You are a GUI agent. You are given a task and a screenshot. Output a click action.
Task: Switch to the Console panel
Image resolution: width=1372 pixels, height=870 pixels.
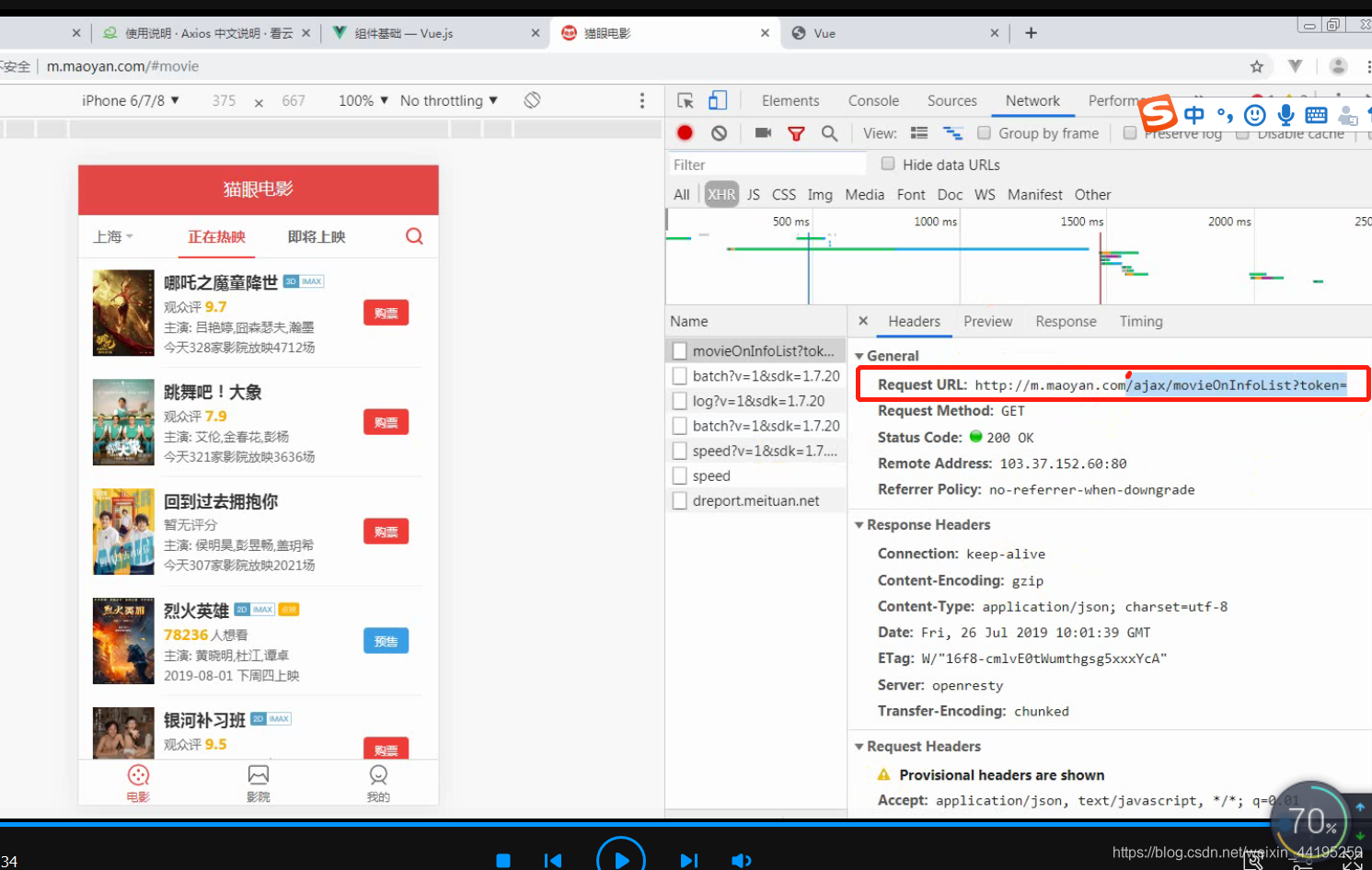pos(873,101)
